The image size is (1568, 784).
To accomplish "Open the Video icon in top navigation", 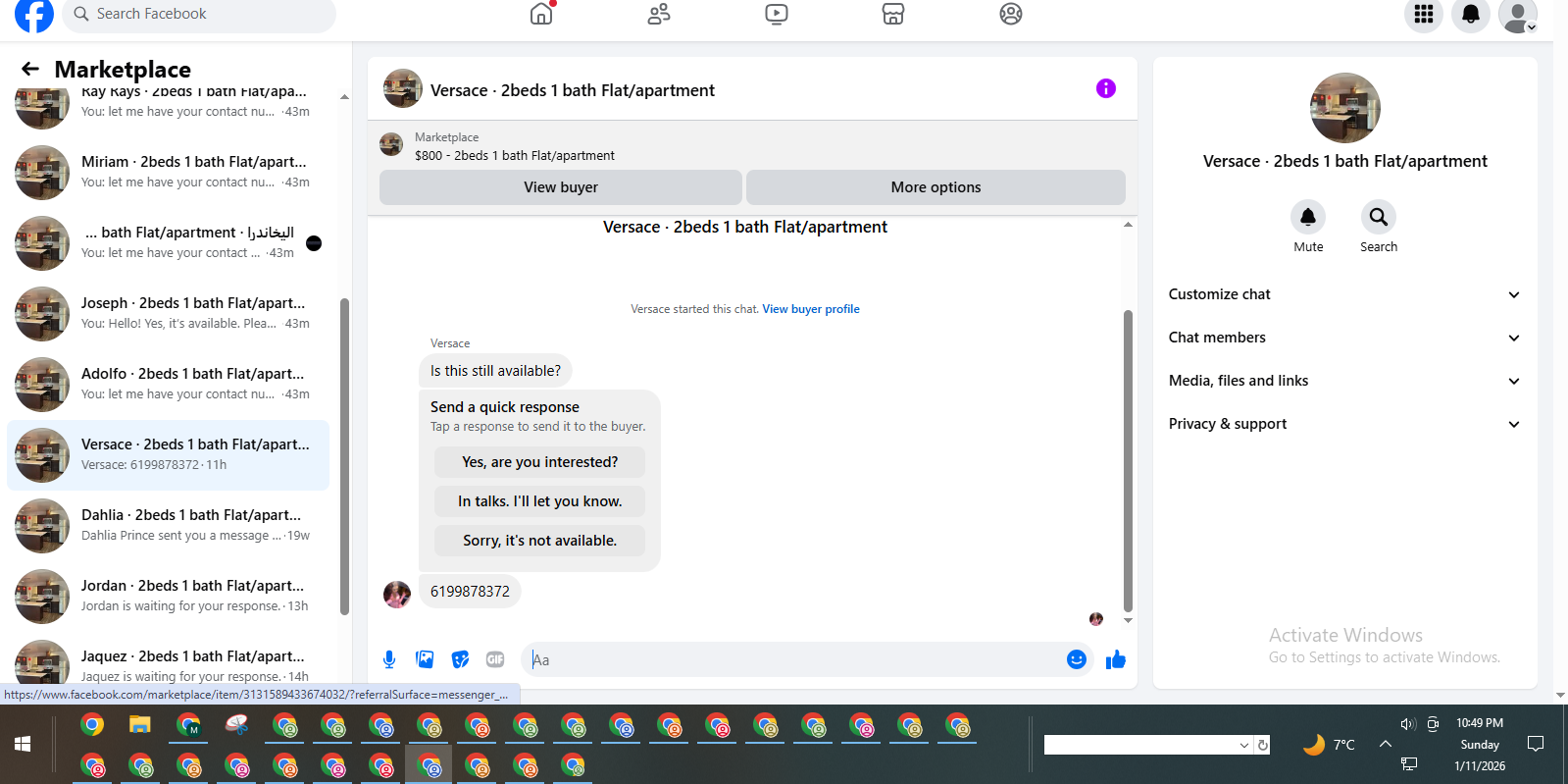I will point(776,14).
